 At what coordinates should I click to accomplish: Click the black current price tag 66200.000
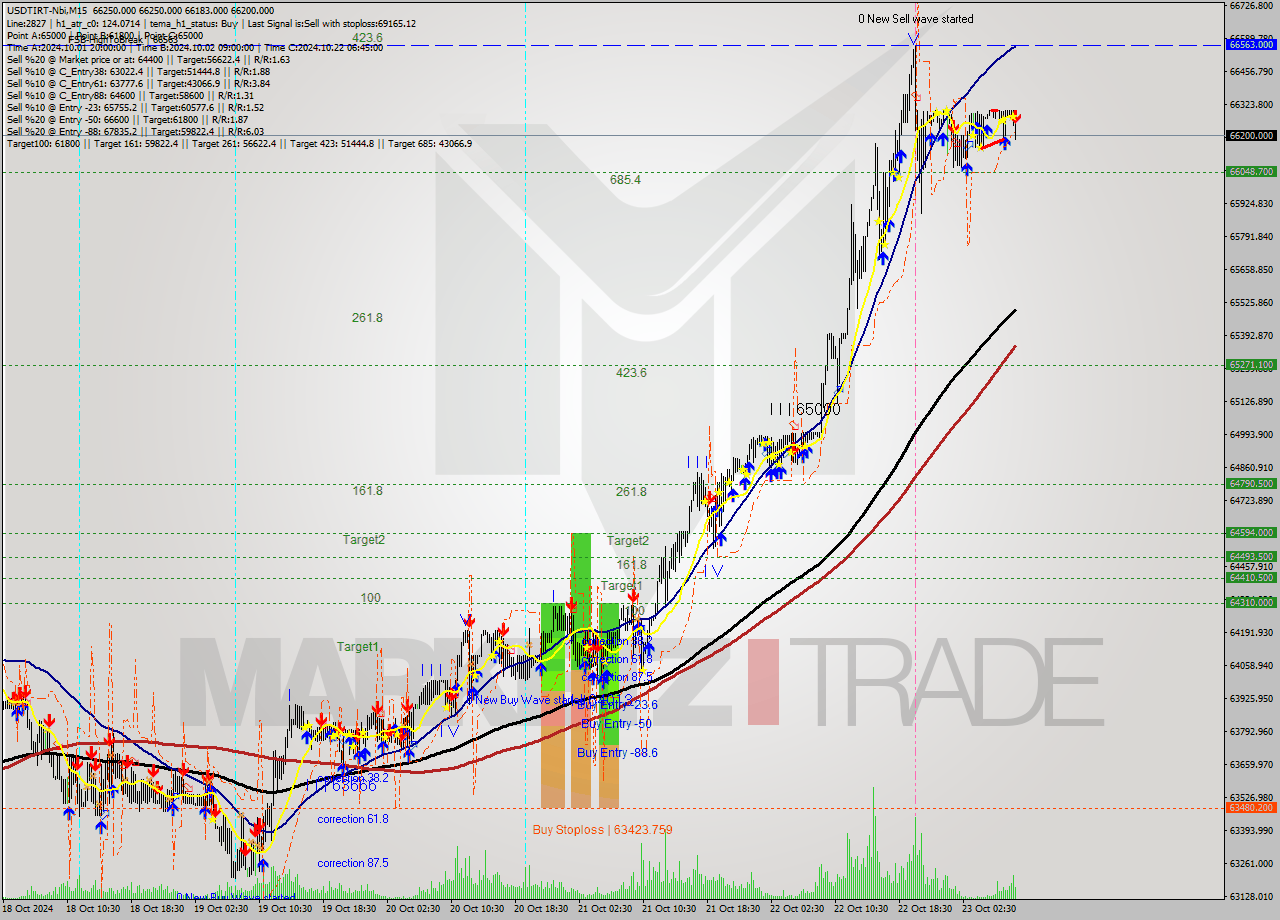[x=1251, y=135]
